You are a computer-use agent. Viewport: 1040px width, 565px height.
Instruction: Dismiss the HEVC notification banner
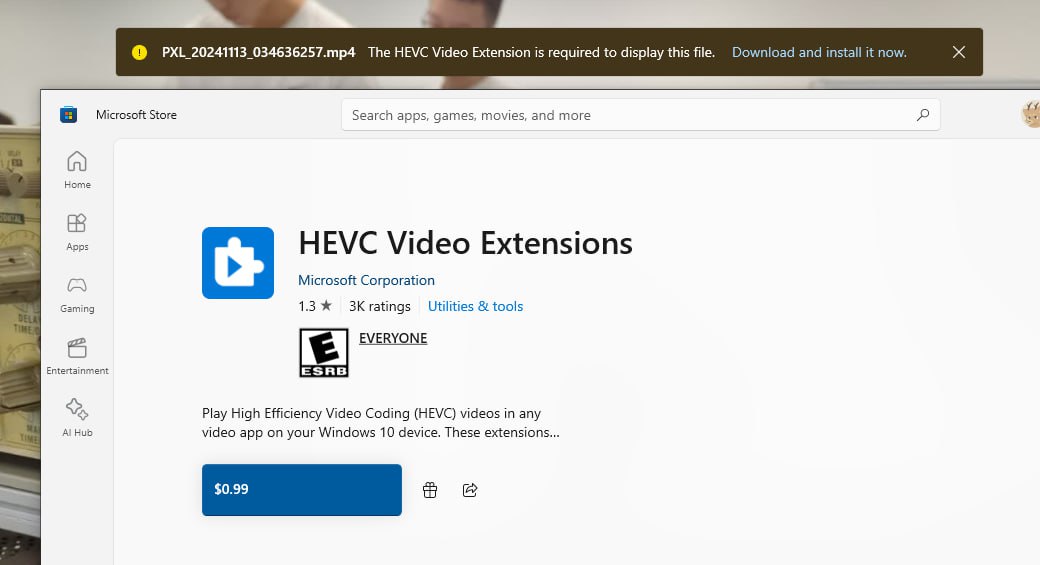pyautogui.click(x=958, y=52)
